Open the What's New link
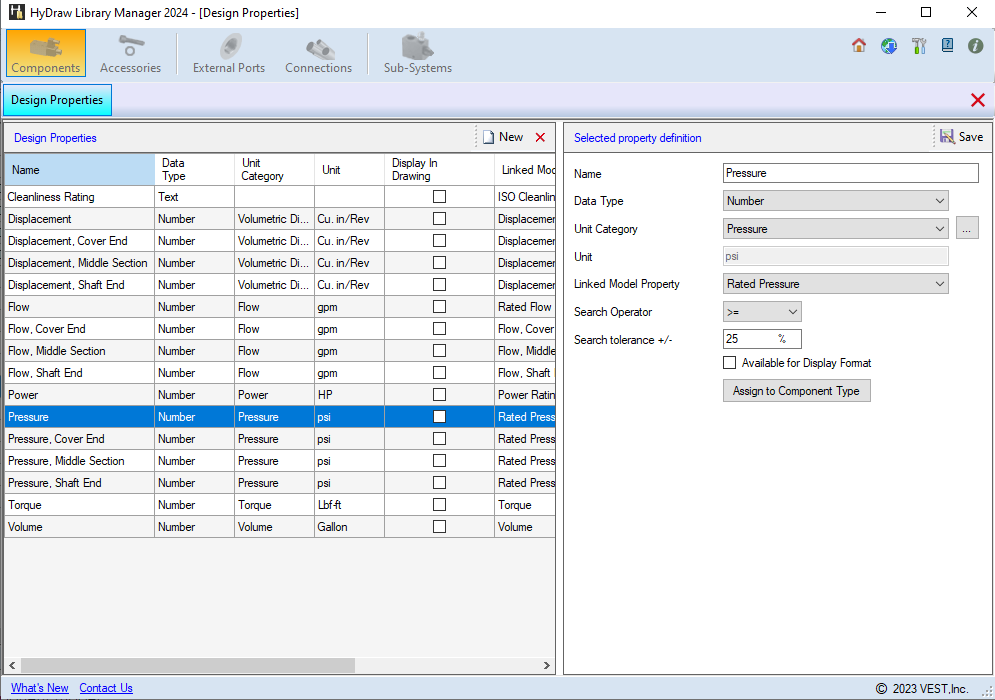The height and width of the screenshot is (700, 995). click(38, 687)
